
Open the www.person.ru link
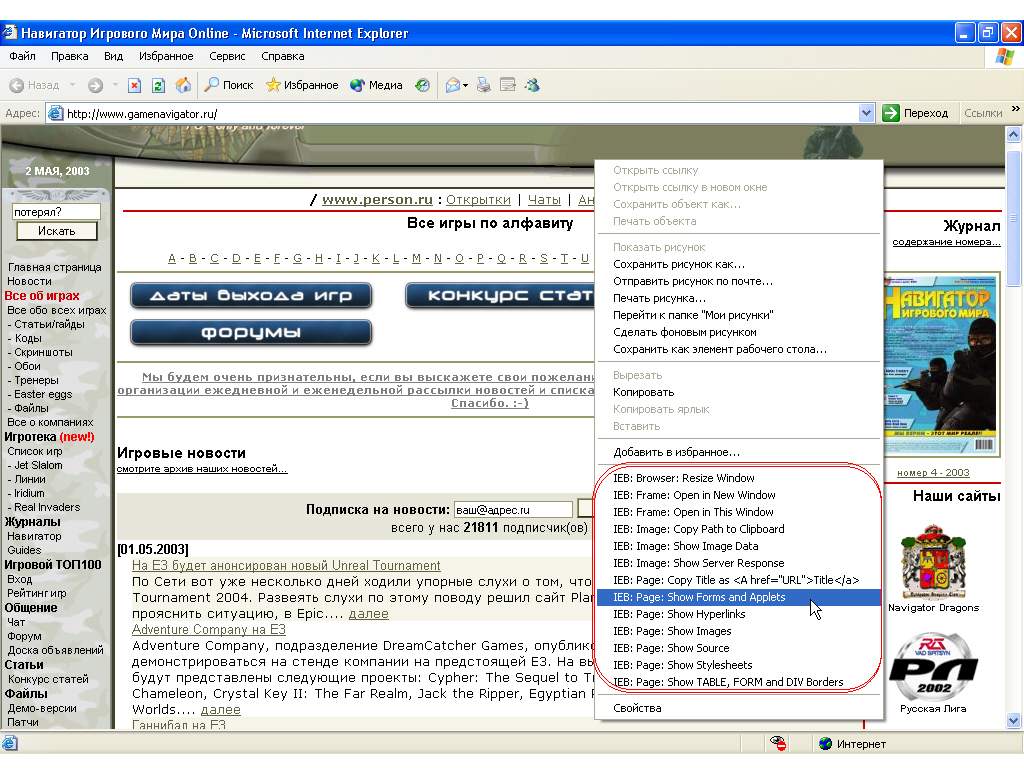377,199
